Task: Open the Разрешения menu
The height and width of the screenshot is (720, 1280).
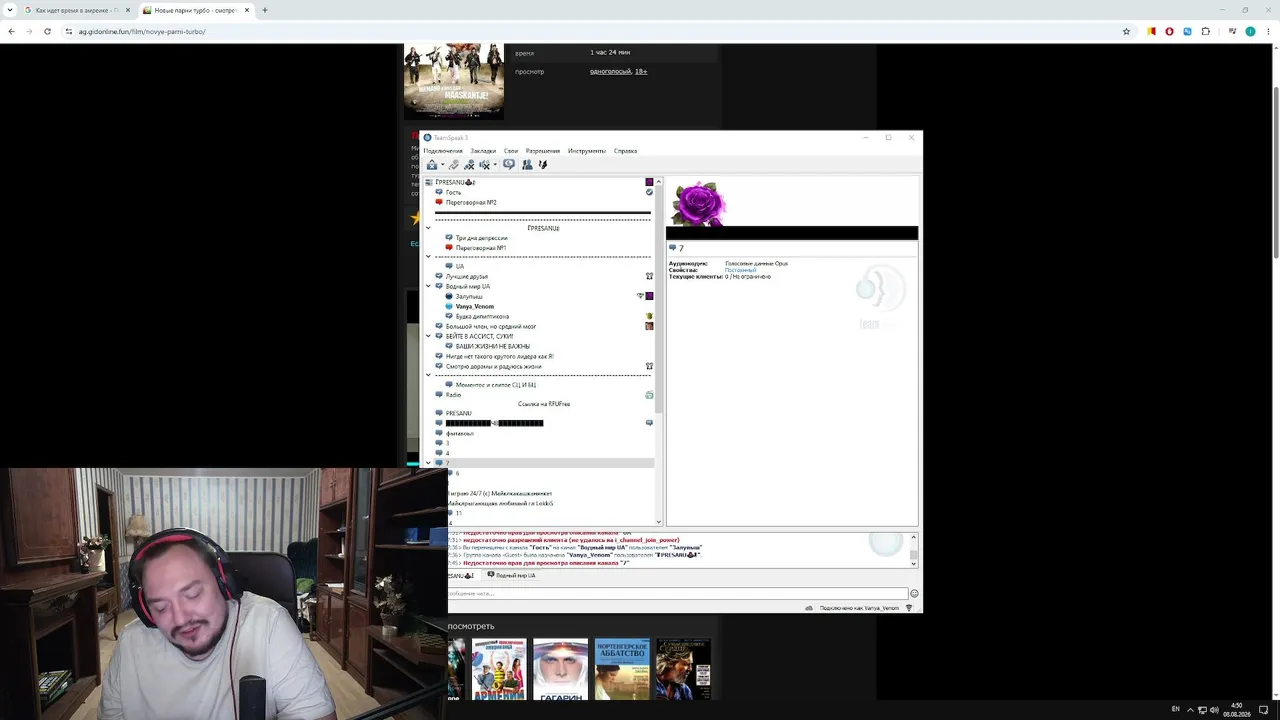Action: 543,151
